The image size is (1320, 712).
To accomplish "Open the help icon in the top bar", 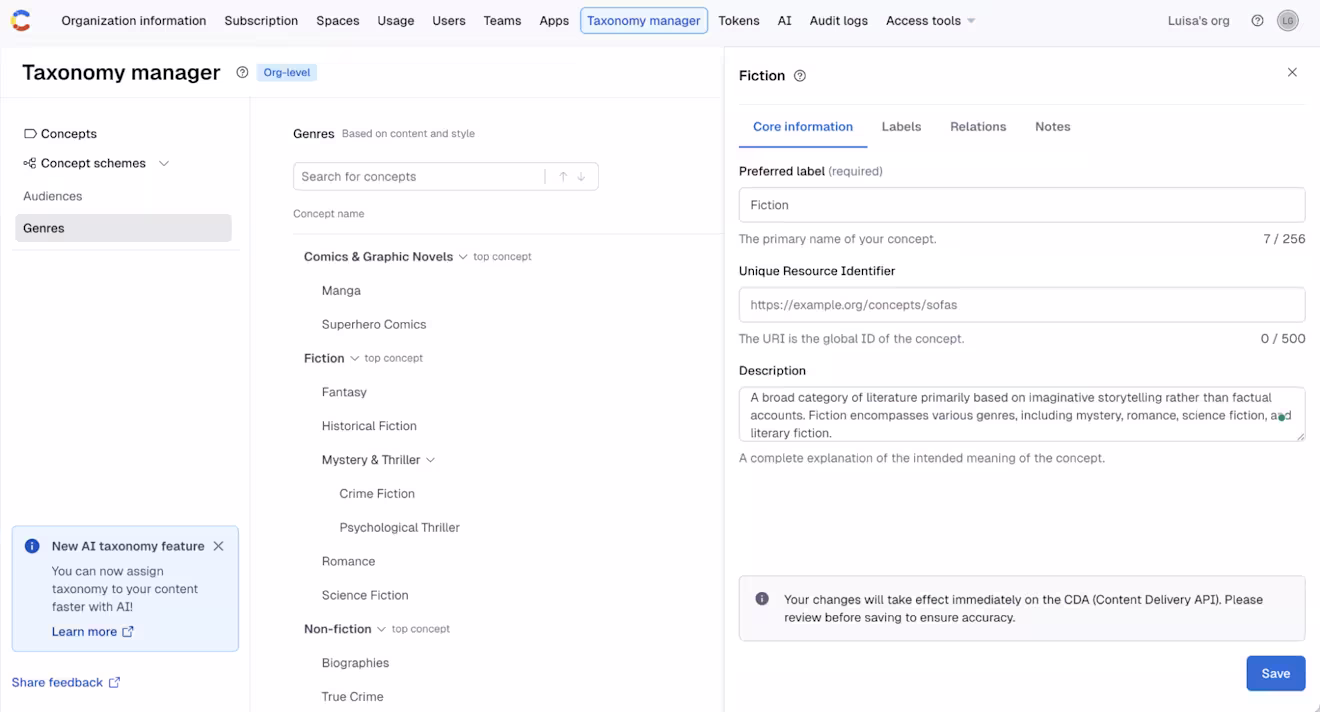I will (1257, 20).
